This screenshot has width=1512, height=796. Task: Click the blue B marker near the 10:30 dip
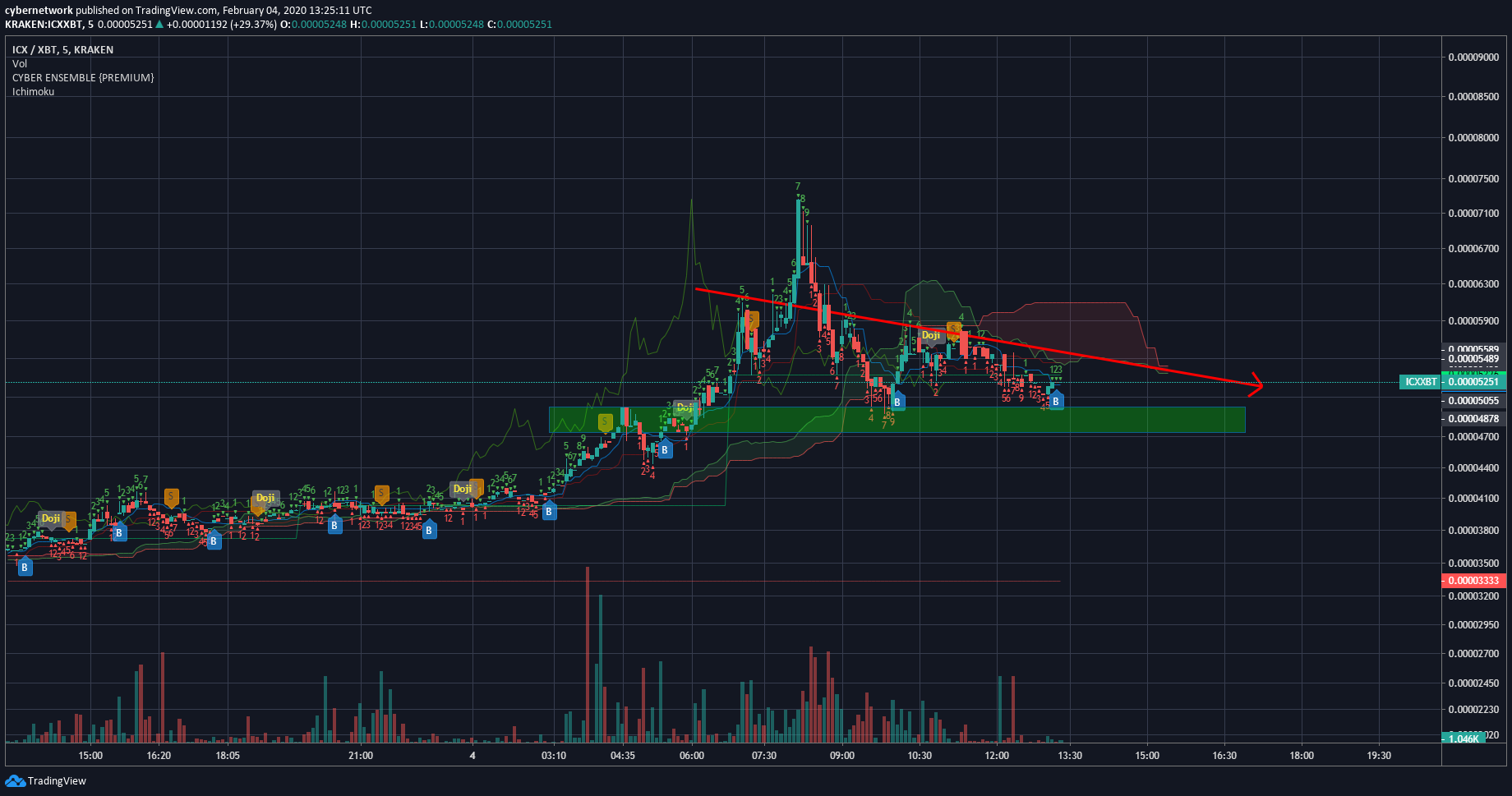[897, 401]
